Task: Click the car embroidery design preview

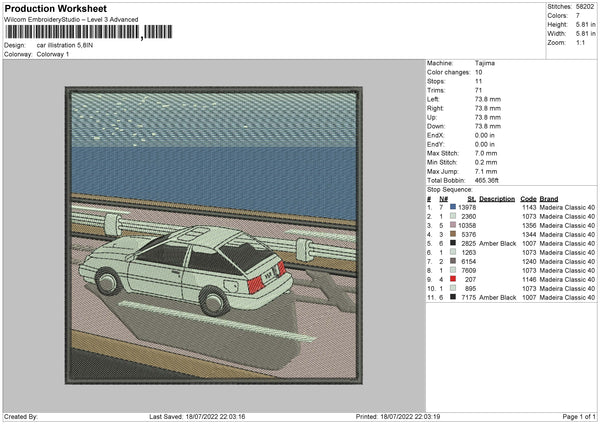Action: [214, 235]
